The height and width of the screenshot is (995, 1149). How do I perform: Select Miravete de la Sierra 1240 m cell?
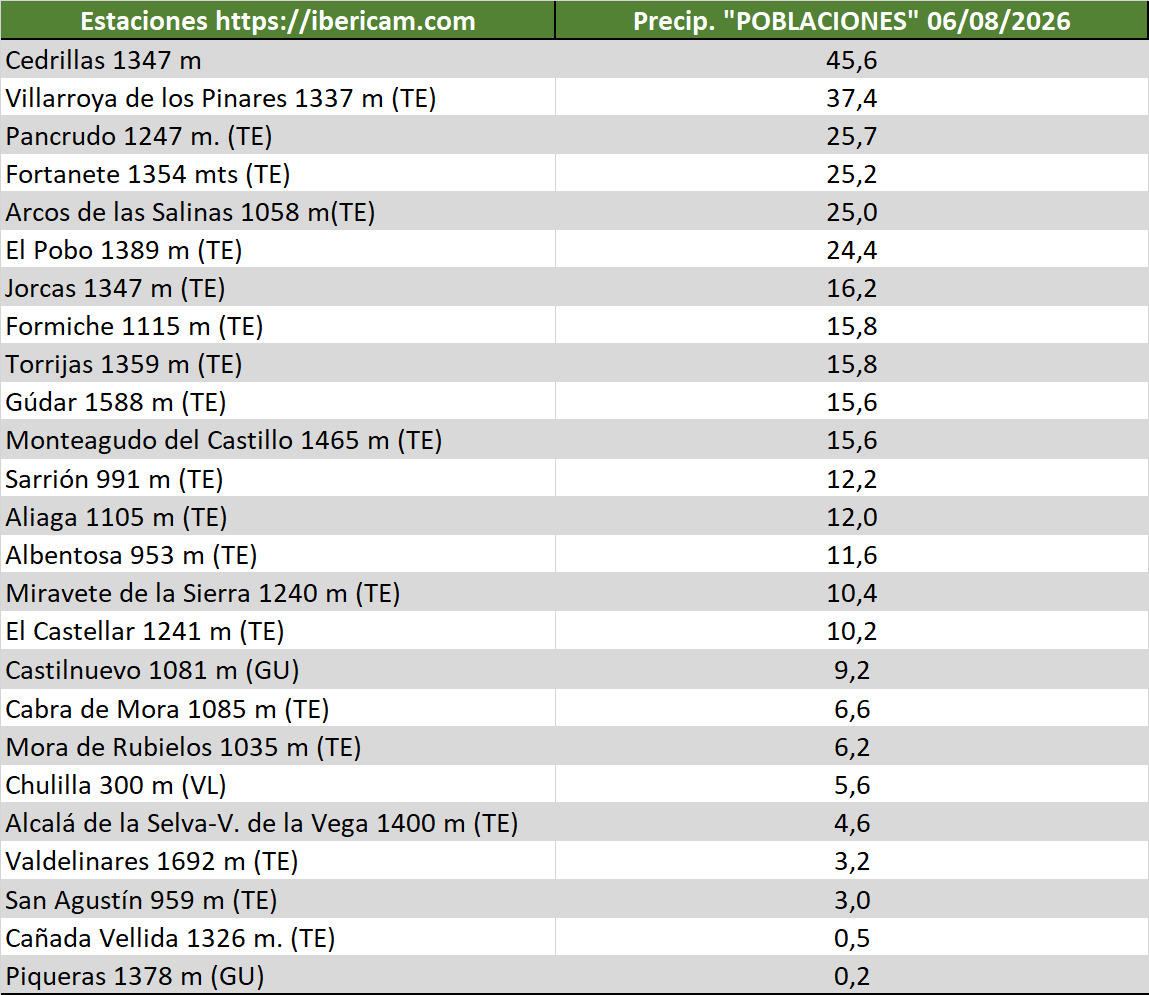coord(278,593)
